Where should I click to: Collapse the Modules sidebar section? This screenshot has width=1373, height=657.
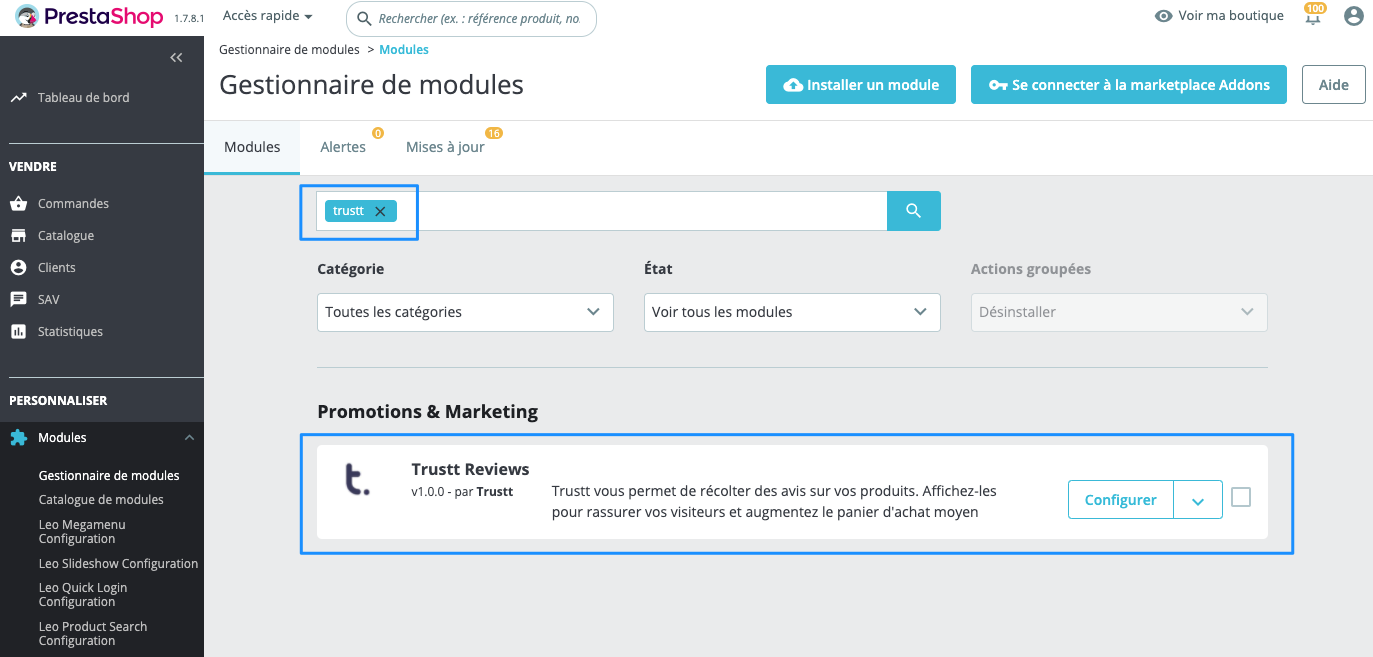(x=189, y=438)
